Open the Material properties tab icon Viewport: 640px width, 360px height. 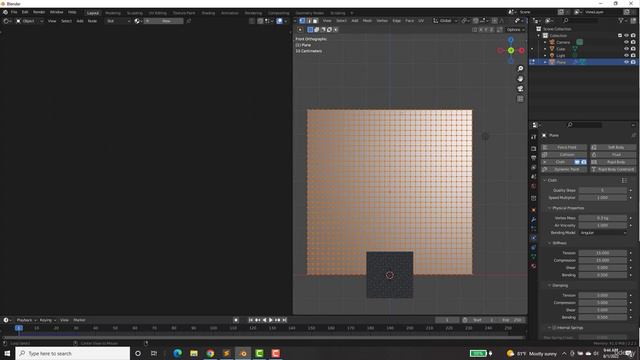pyautogui.click(x=533, y=266)
